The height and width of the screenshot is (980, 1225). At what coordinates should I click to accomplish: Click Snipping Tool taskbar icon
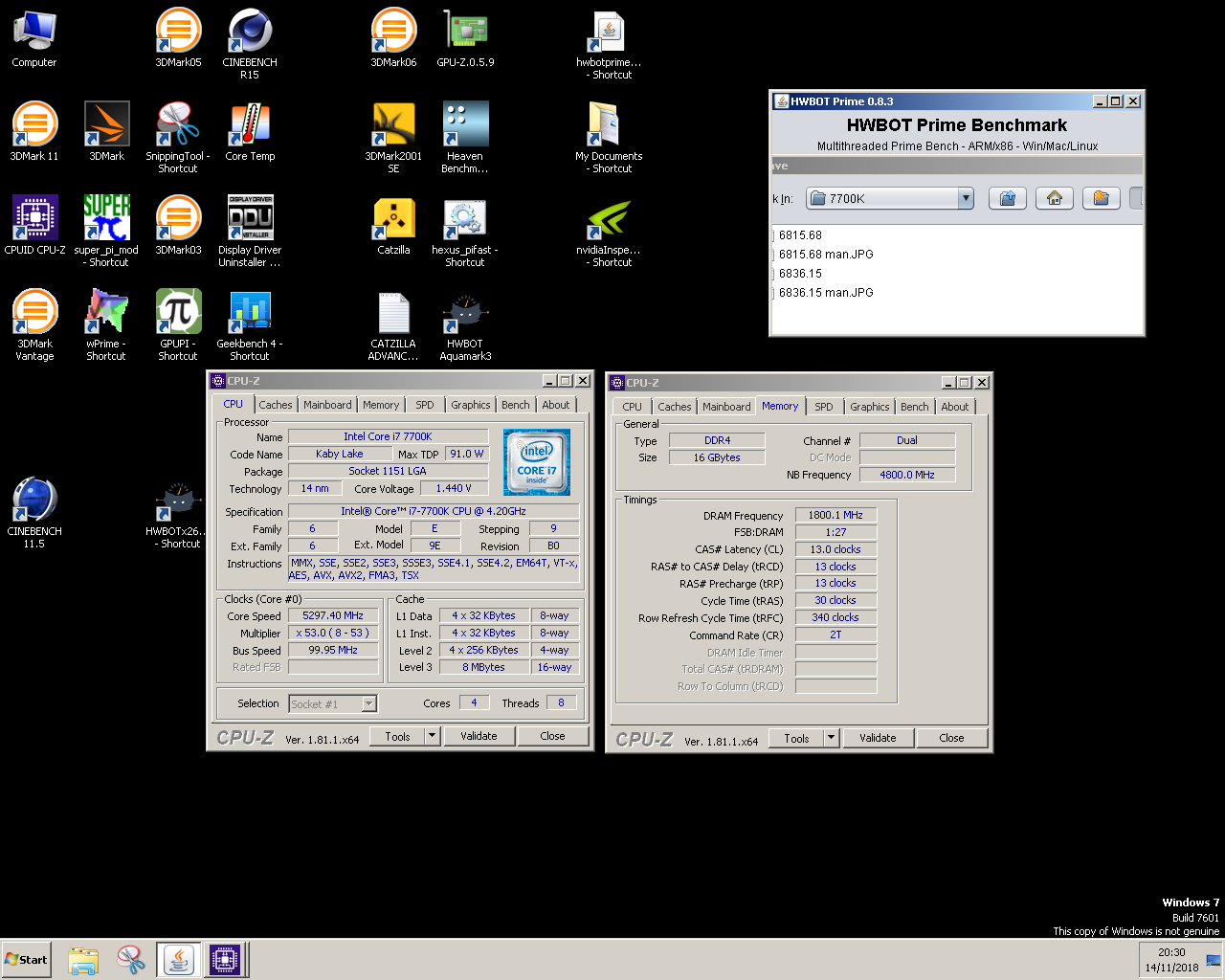point(131,960)
